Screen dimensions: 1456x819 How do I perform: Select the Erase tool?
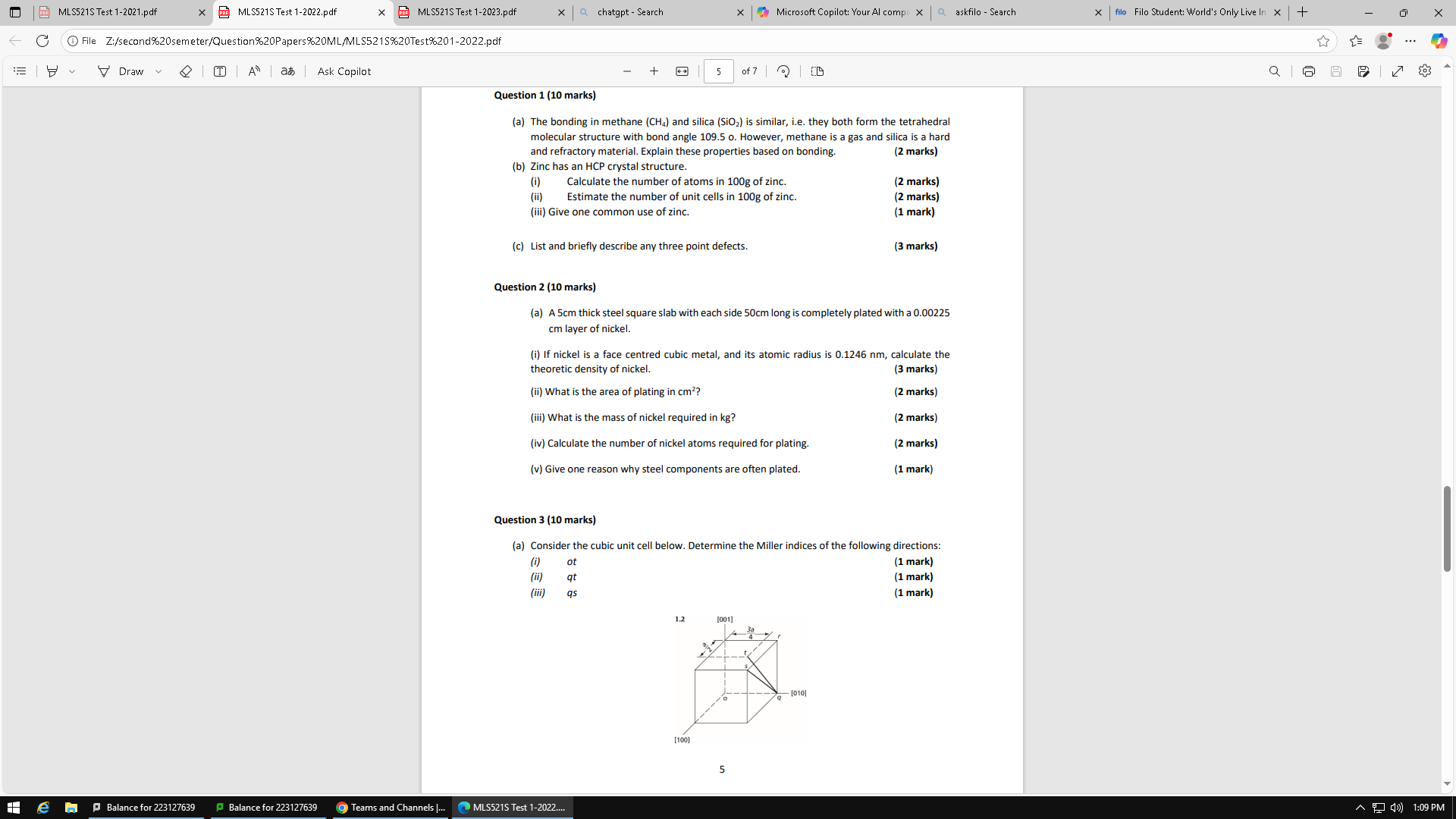pos(185,71)
